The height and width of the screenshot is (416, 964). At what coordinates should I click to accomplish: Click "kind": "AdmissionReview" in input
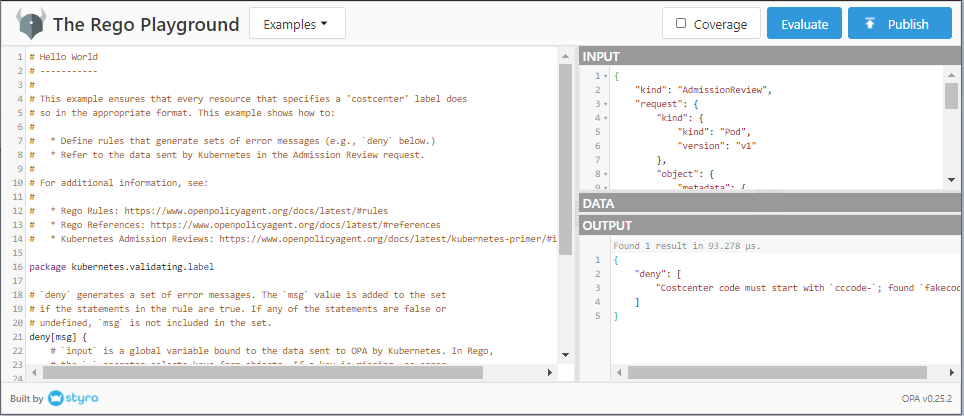(703, 90)
